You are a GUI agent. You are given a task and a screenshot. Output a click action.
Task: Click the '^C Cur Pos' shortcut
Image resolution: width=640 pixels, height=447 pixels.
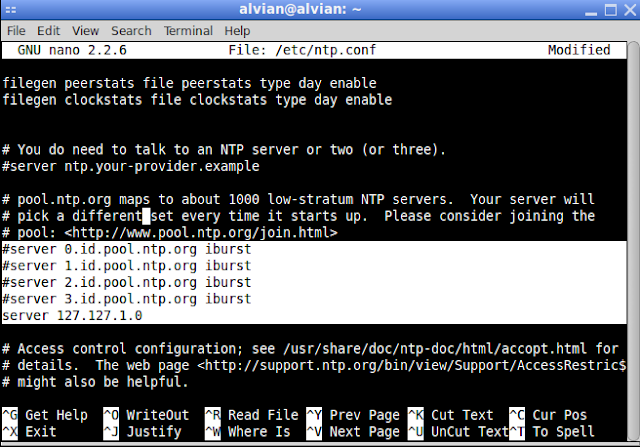(548, 415)
